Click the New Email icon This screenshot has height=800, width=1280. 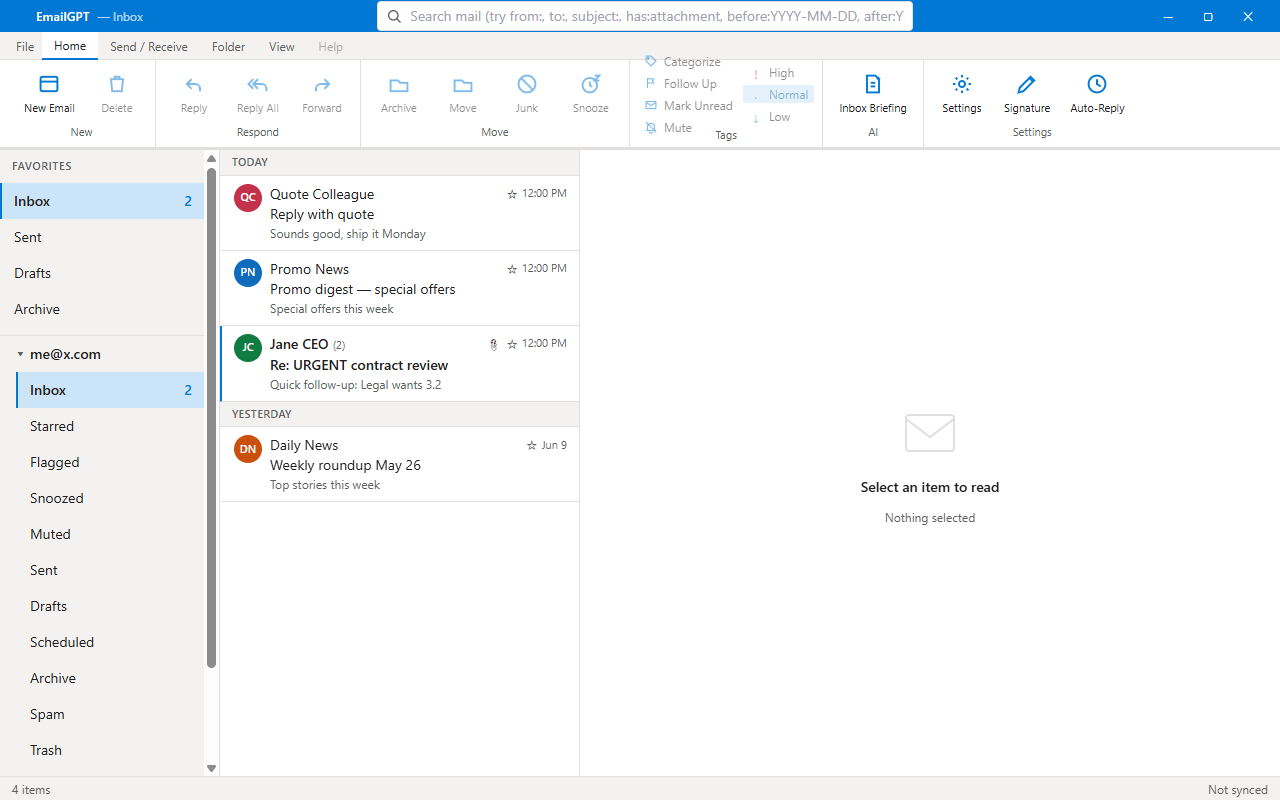pos(49,84)
